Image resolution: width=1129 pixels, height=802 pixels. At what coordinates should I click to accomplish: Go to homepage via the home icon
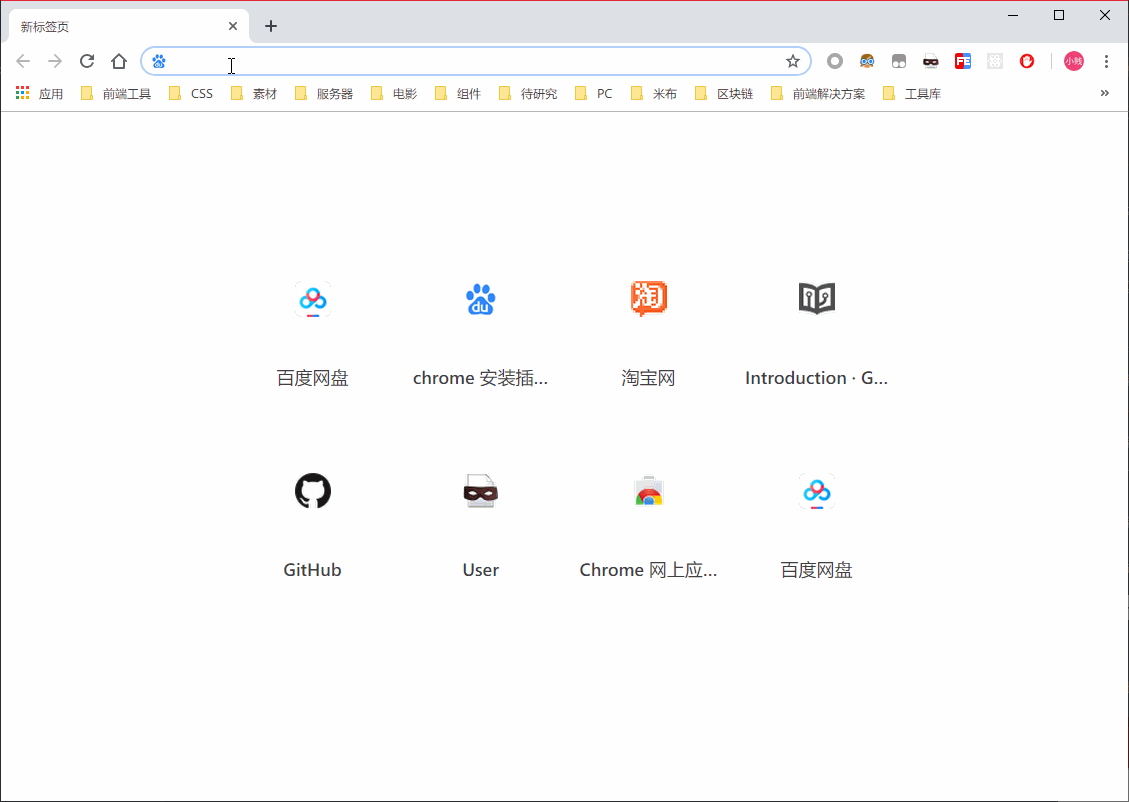(x=118, y=61)
